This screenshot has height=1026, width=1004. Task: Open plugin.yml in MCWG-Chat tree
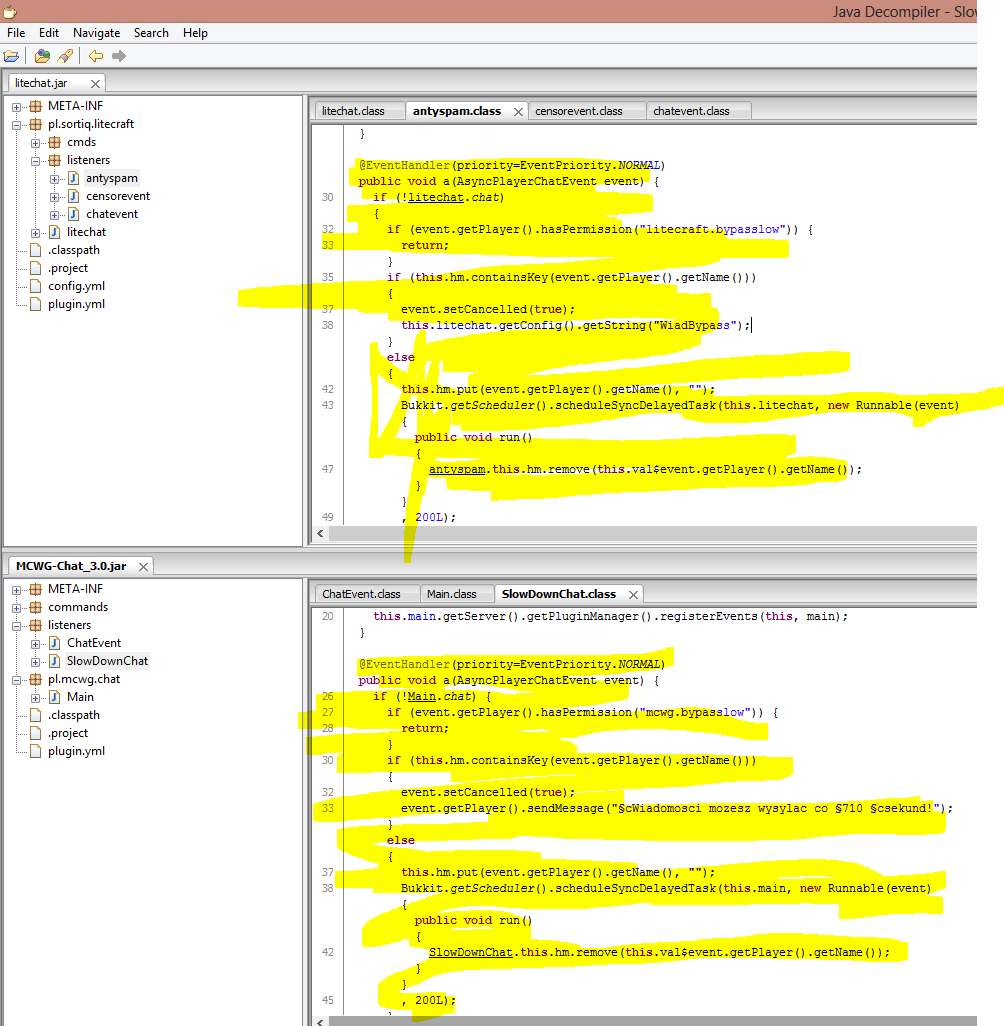tap(77, 751)
